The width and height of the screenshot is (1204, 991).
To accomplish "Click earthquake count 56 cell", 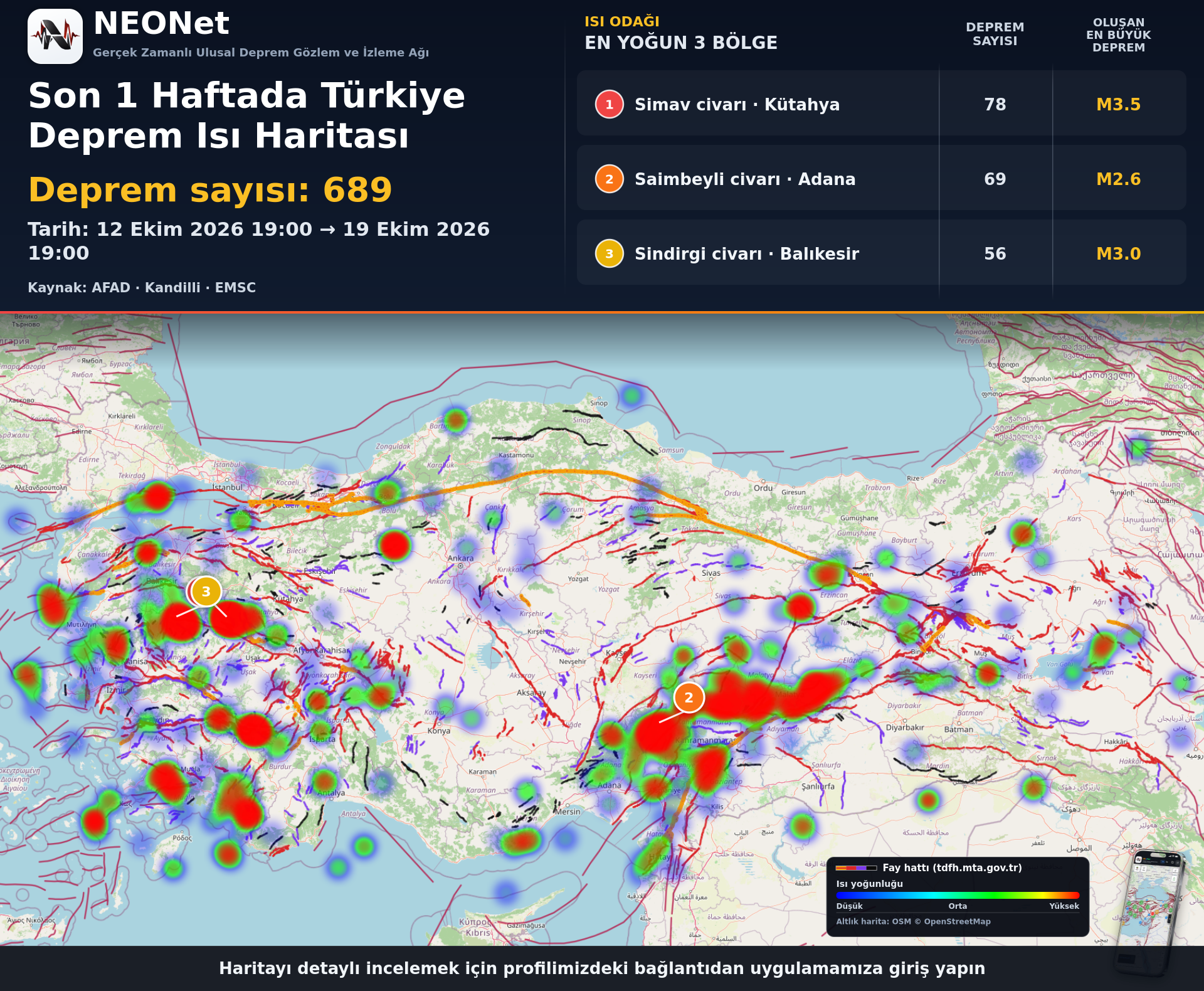I will coord(995,253).
